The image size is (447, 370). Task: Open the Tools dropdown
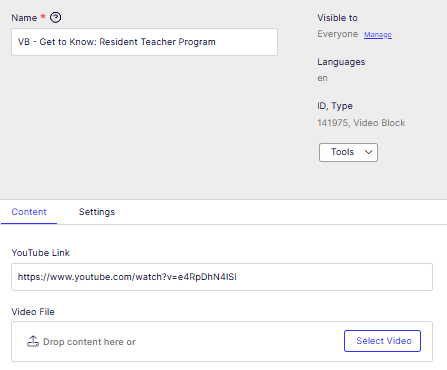tap(348, 152)
